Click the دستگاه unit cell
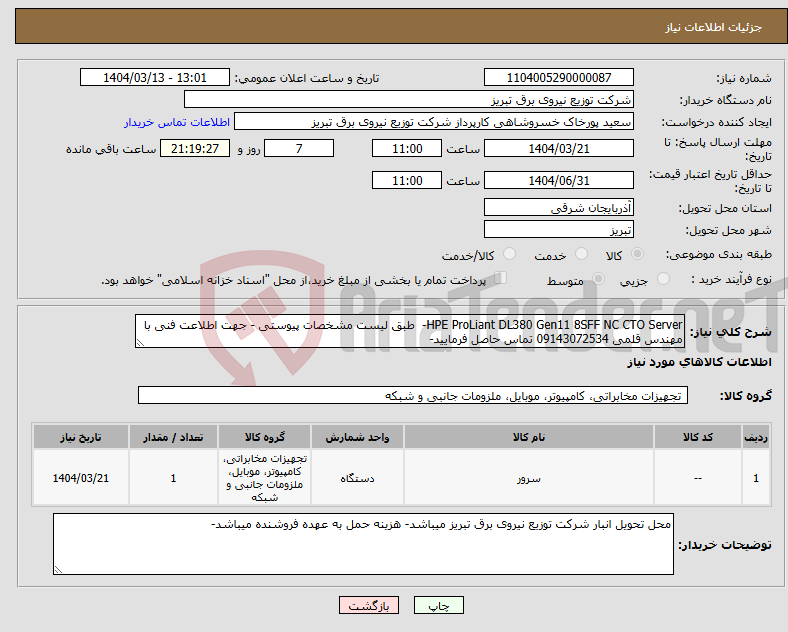This screenshot has height=632, width=788. (x=357, y=478)
